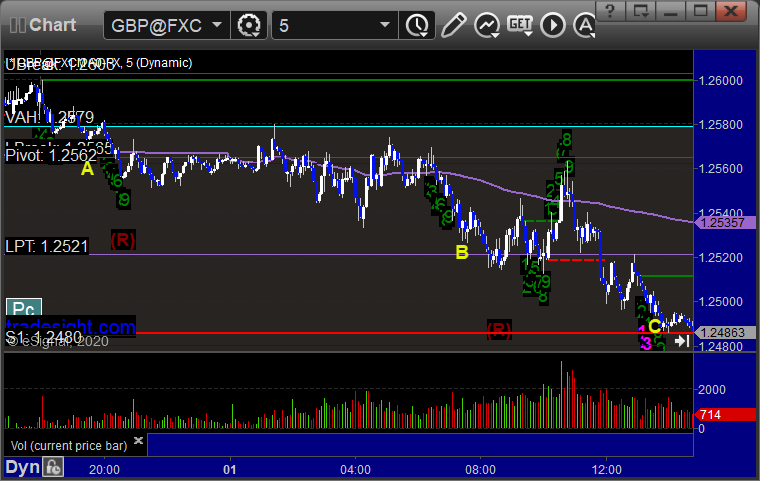The height and width of the screenshot is (481, 760).
Task: Click the yellow C wave marker
Action: [x=654, y=326]
